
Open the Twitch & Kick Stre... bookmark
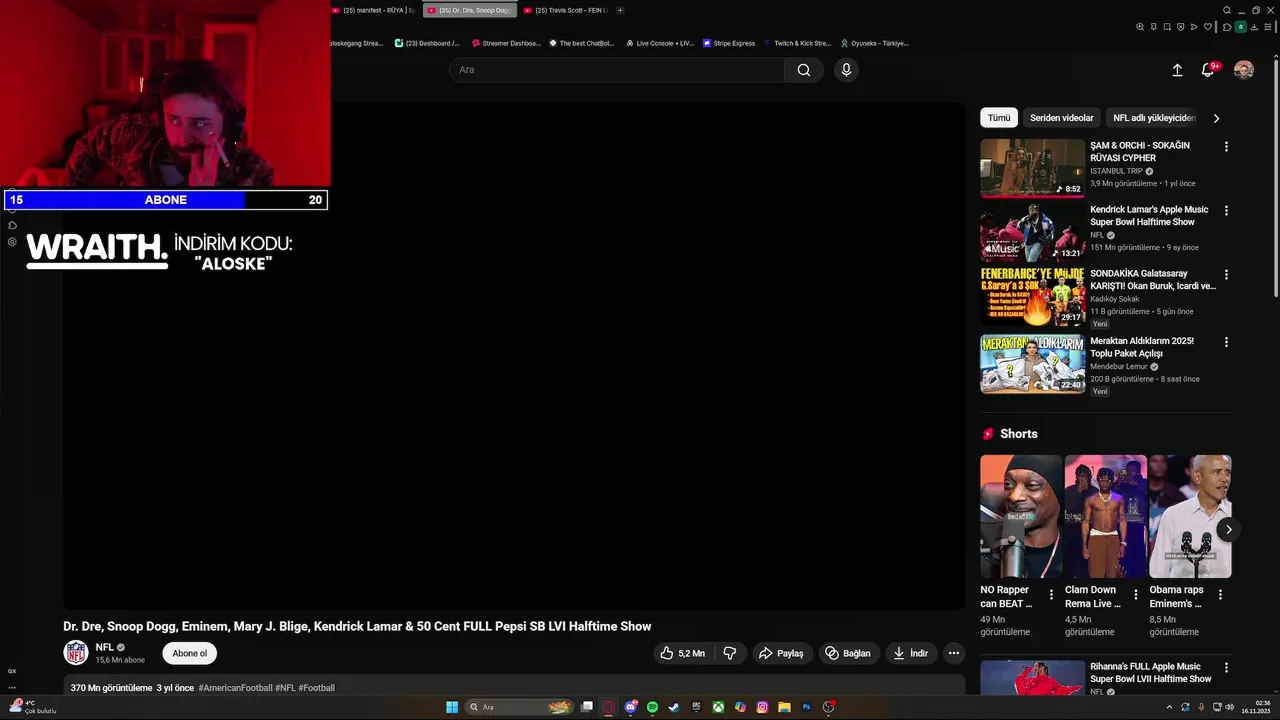[x=797, y=43]
